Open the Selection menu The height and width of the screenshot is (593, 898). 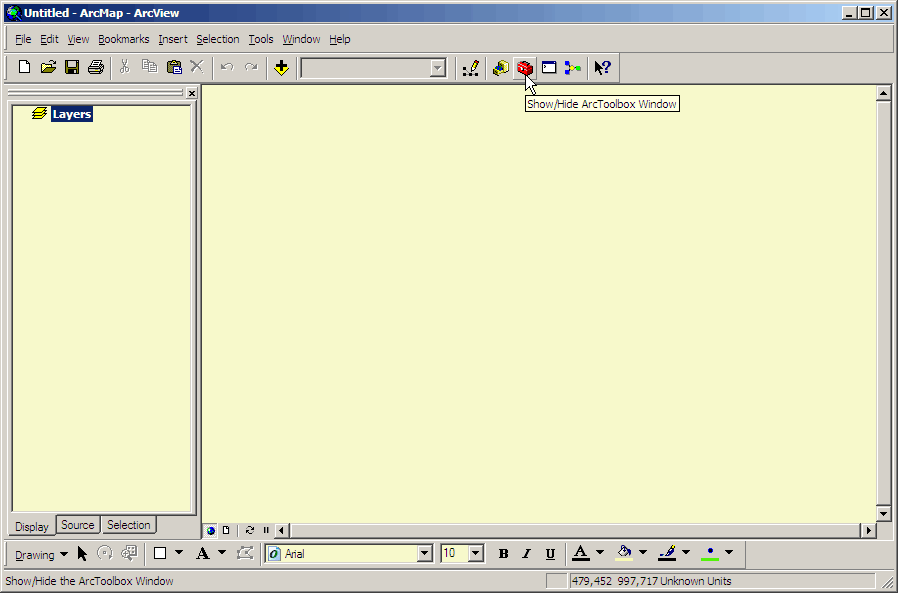218,40
